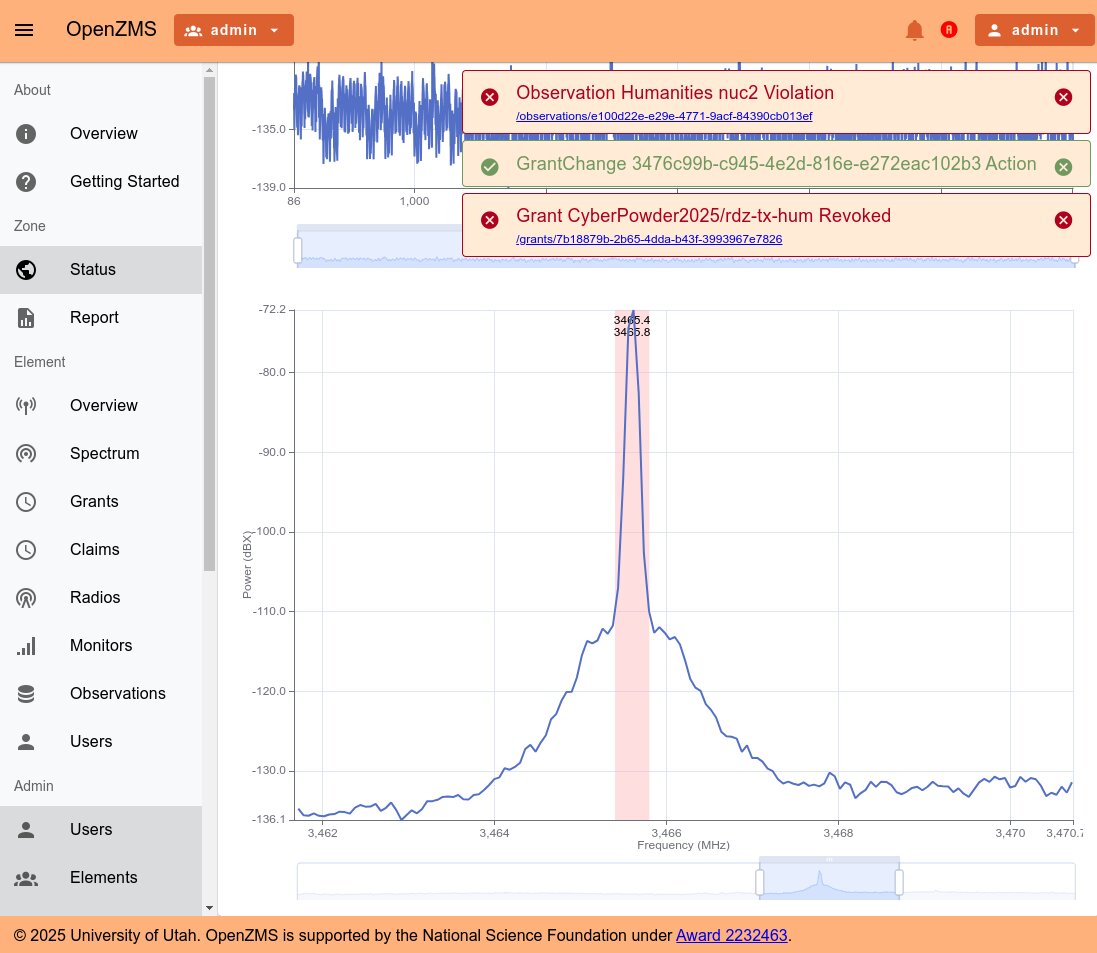The height and width of the screenshot is (953, 1097).
Task: Open Element Users person icon
Action: (x=26, y=742)
